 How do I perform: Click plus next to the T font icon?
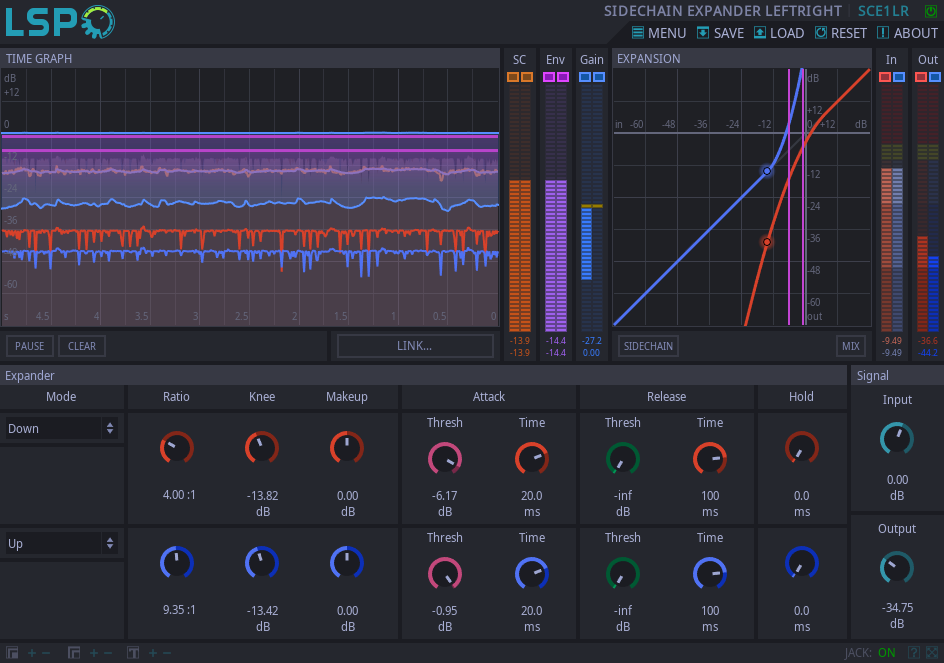click(x=153, y=653)
